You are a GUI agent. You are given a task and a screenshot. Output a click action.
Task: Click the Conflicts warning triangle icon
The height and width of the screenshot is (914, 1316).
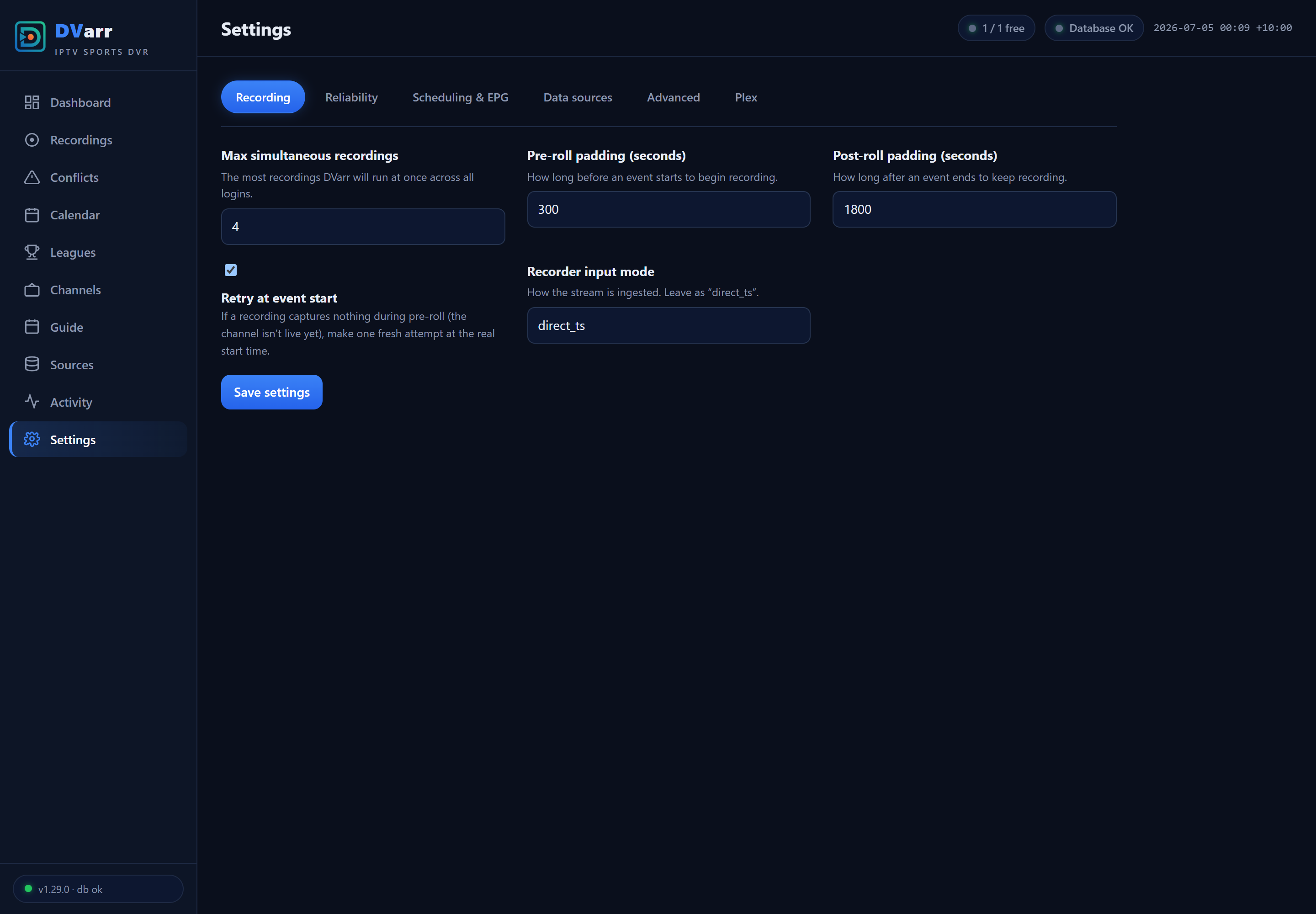pyautogui.click(x=32, y=177)
